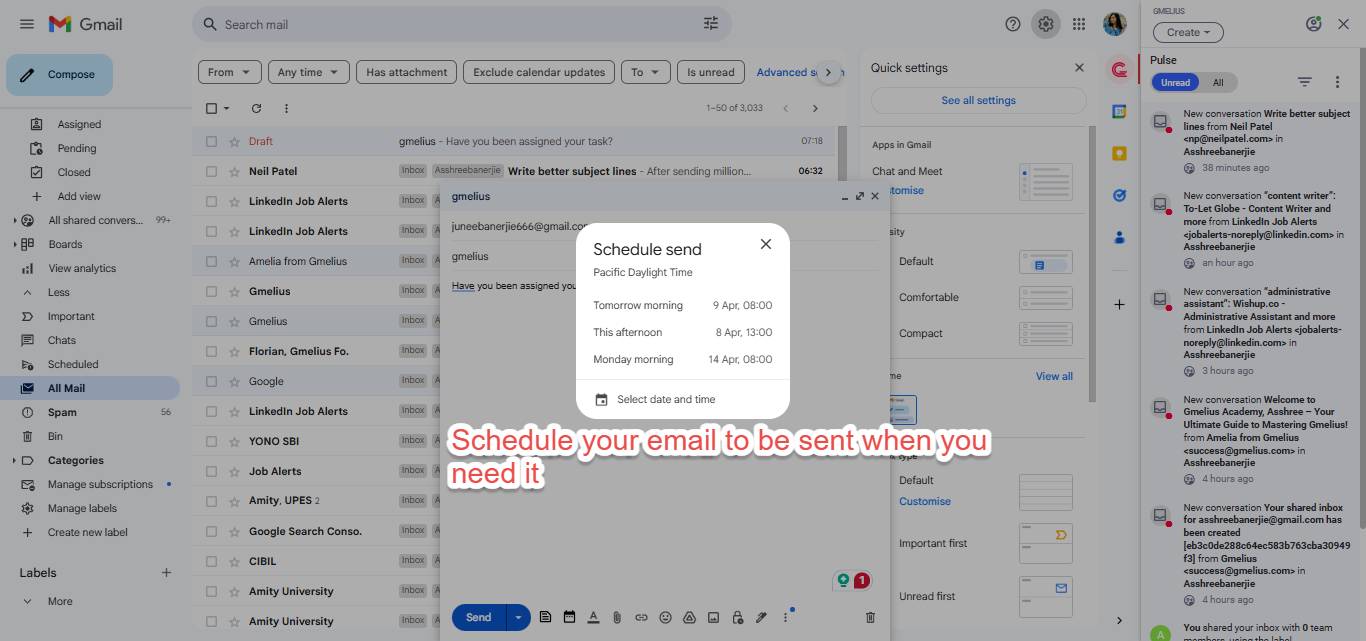The image size is (1366, 641).
Task: Insert a link into the email body
Action: coord(641,617)
